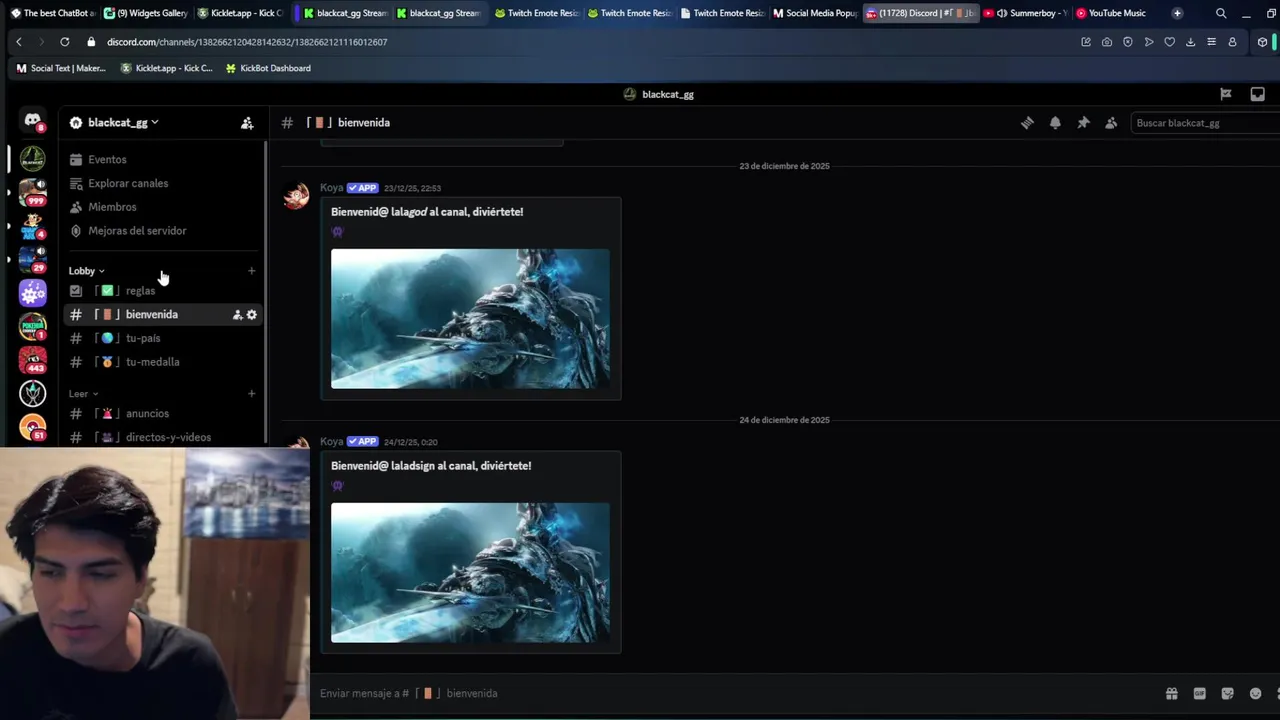
Task: Open the lalagod welcome embed image
Action: coord(470,319)
